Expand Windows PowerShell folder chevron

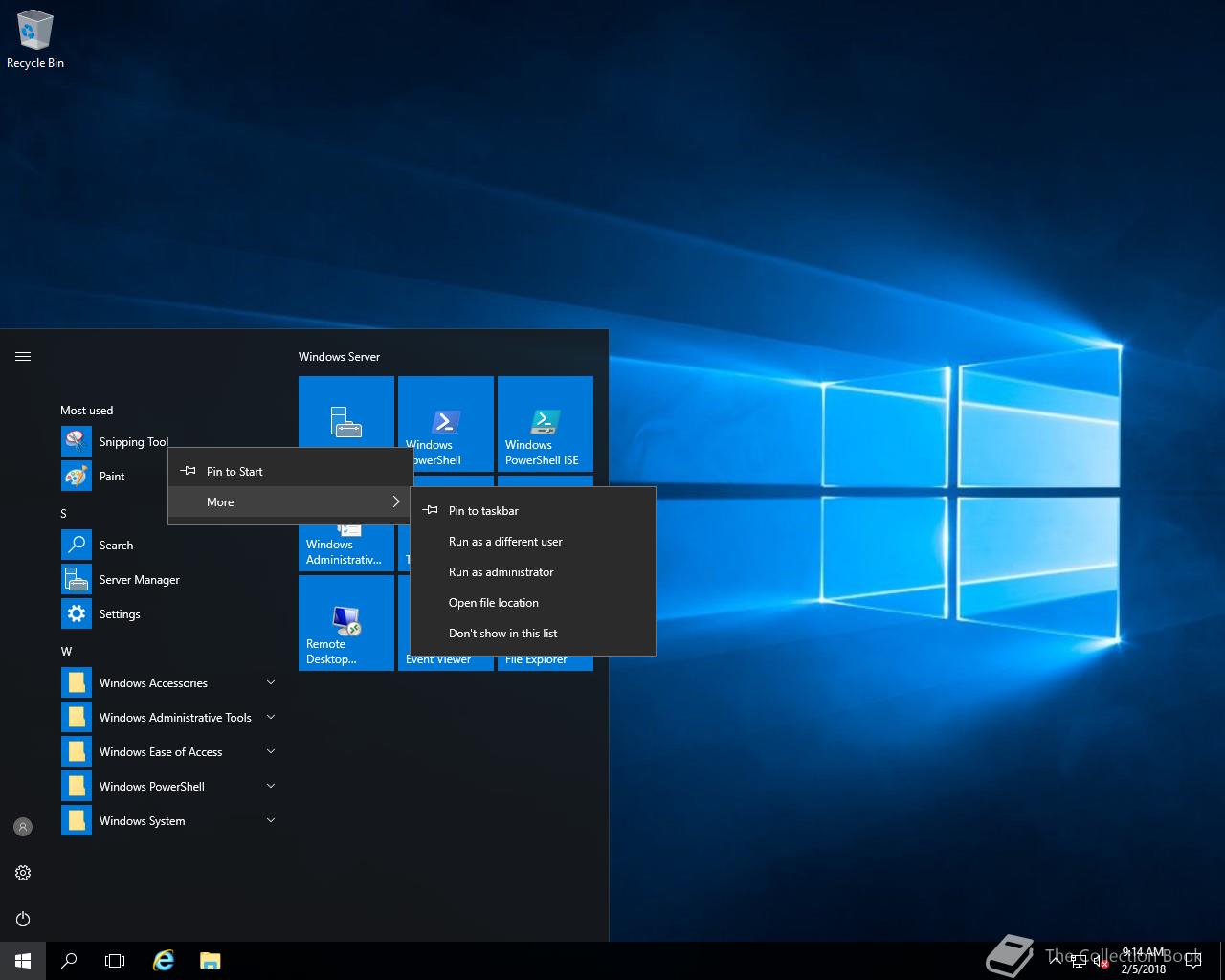pos(271,786)
